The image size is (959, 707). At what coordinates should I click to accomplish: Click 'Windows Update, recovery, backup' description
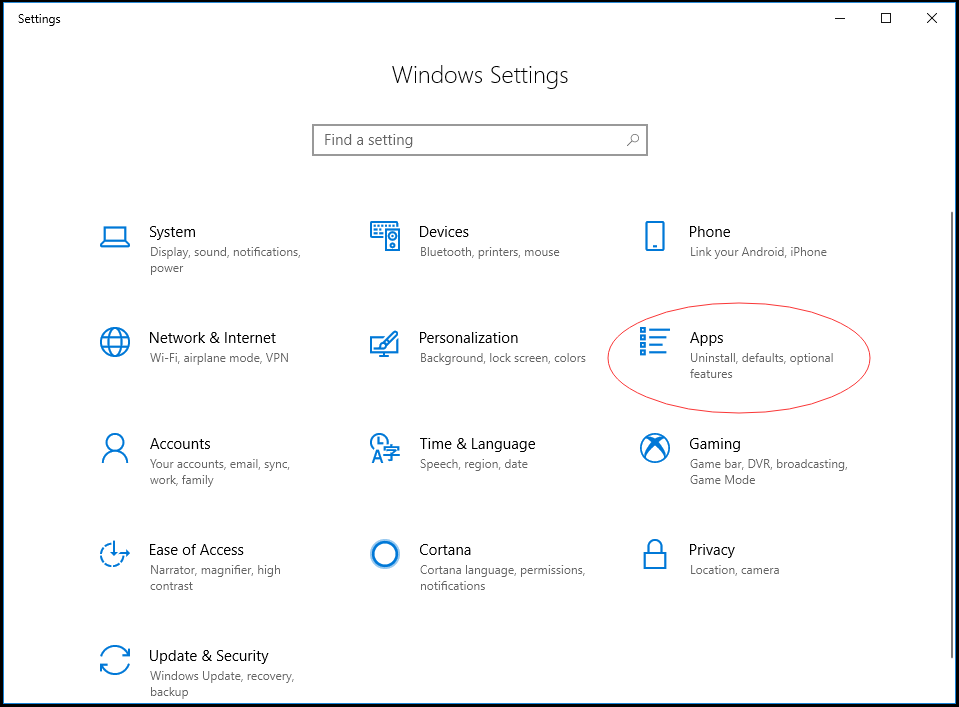click(x=222, y=684)
